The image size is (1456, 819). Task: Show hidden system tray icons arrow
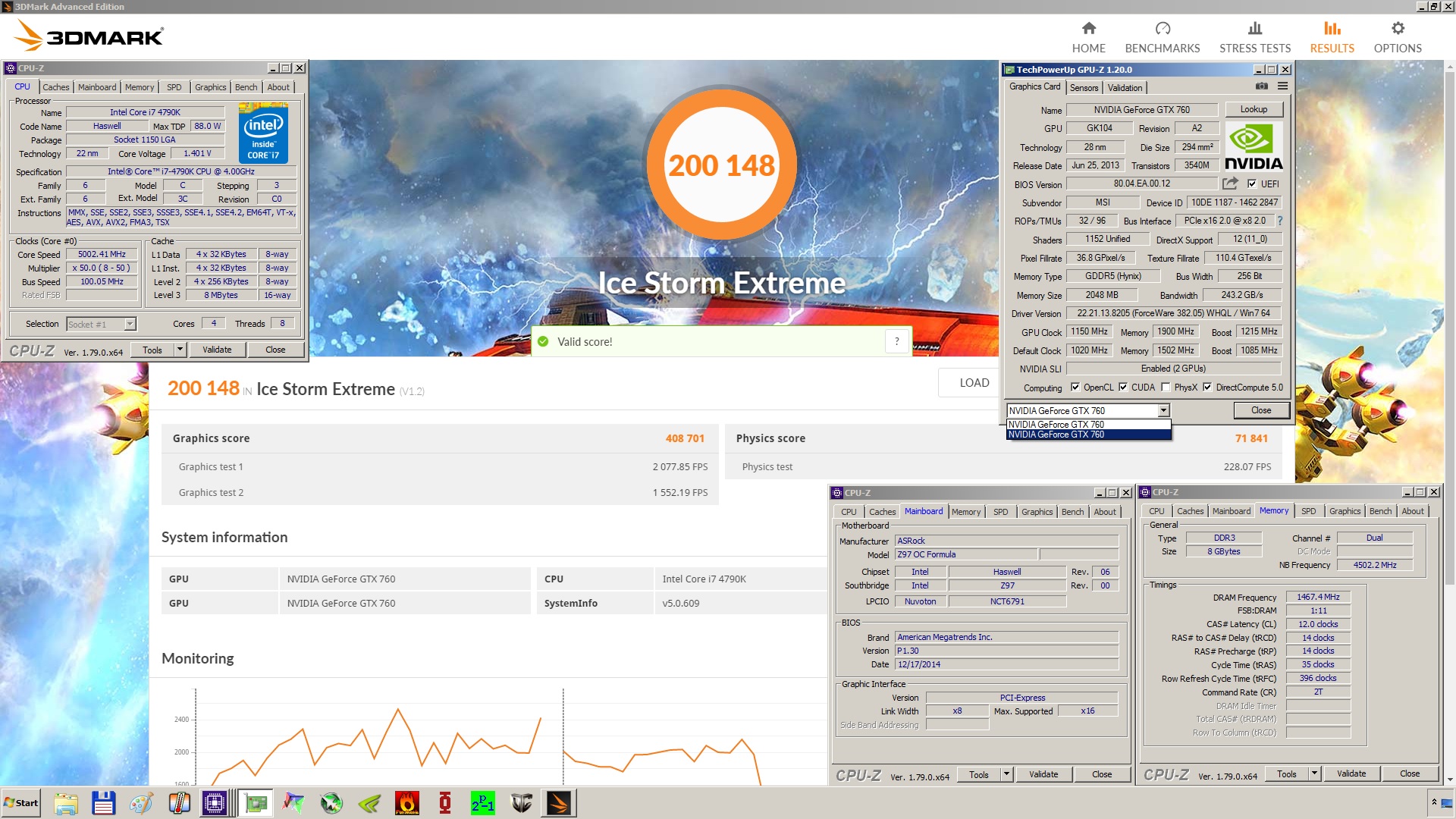pos(1434,802)
